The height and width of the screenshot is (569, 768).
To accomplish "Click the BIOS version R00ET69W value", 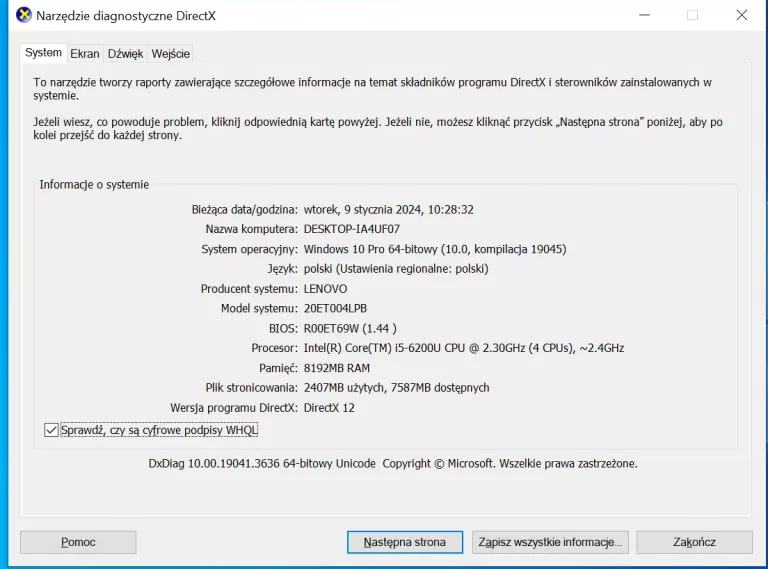I will click(x=350, y=328).
